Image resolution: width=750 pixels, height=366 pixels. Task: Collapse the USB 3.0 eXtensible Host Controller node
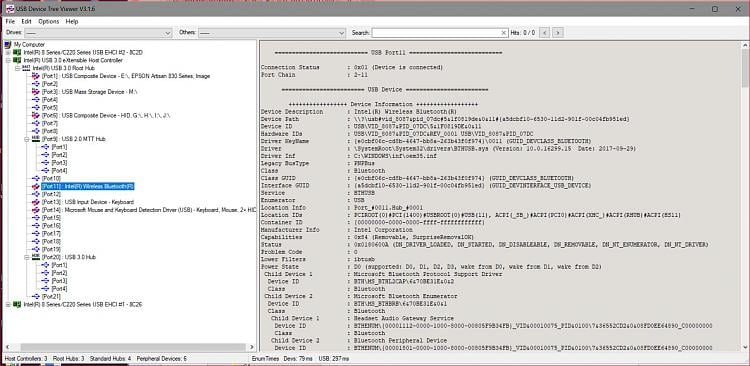point(8,60)
